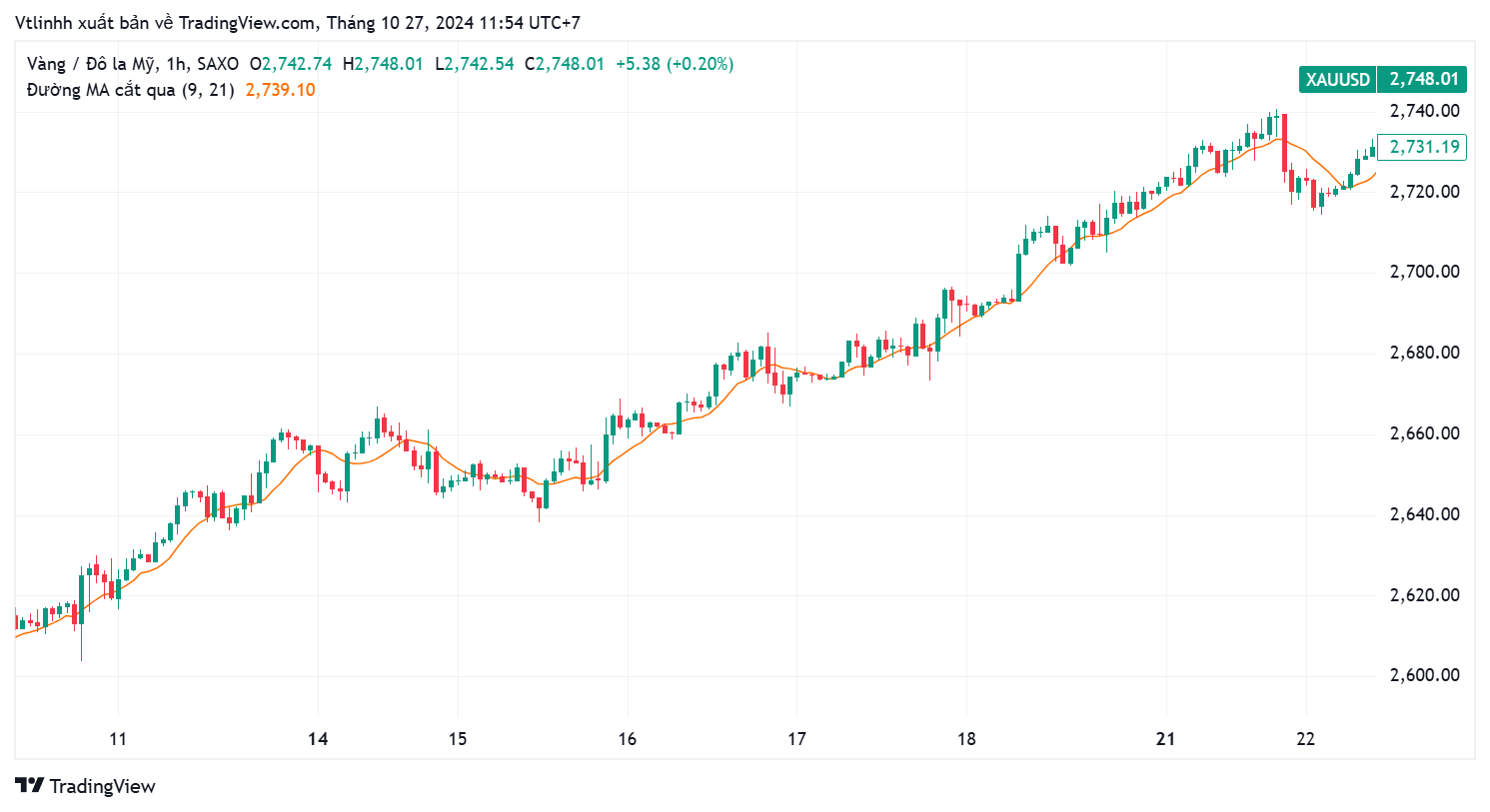This screenshot has width=1490, height=812.
Task: Click date label 11 on time axis
Action: coord(118,739)
